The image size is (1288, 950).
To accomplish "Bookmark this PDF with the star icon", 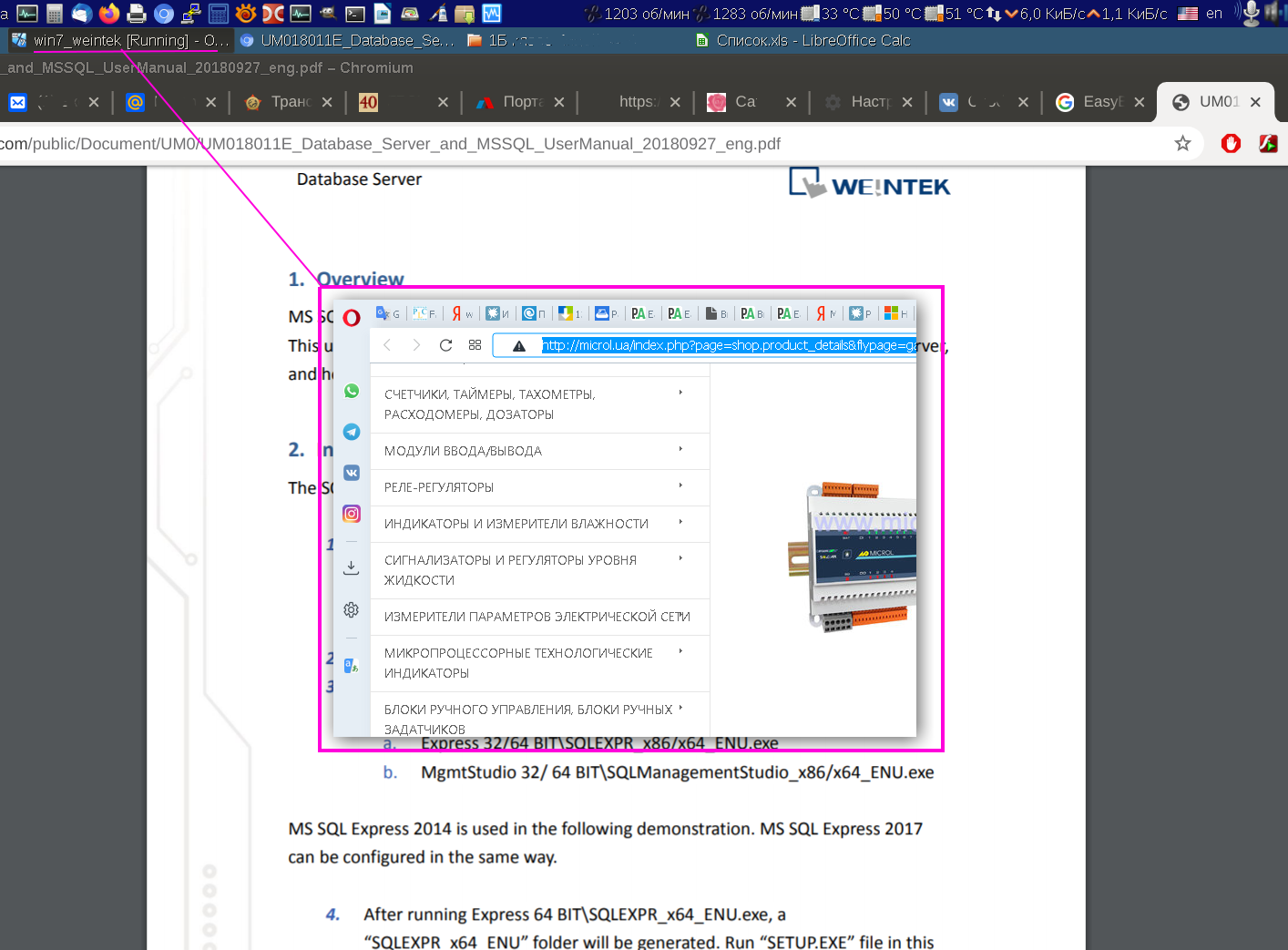I will pyautogui.click(x=1182, y=144).
